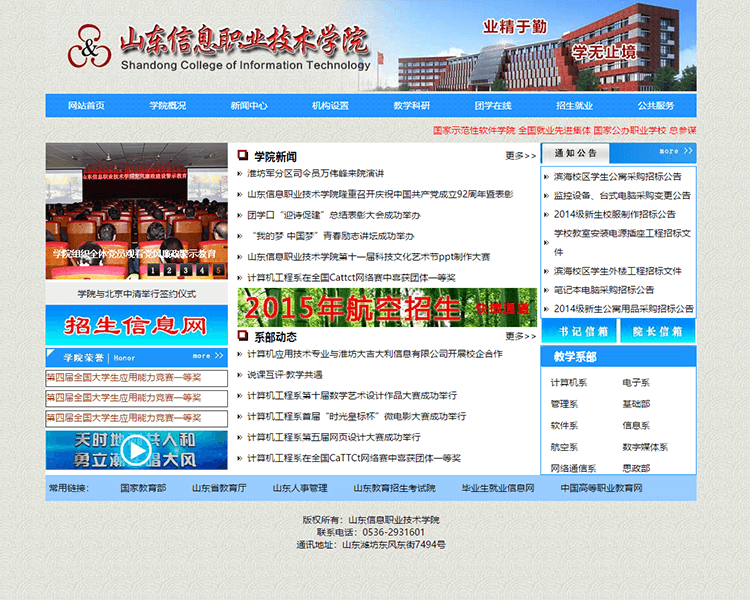Image resolution: width=750 pixels, height=600 pixels.
Task: Open 机构设置 menu item
Action: (330, 105)
